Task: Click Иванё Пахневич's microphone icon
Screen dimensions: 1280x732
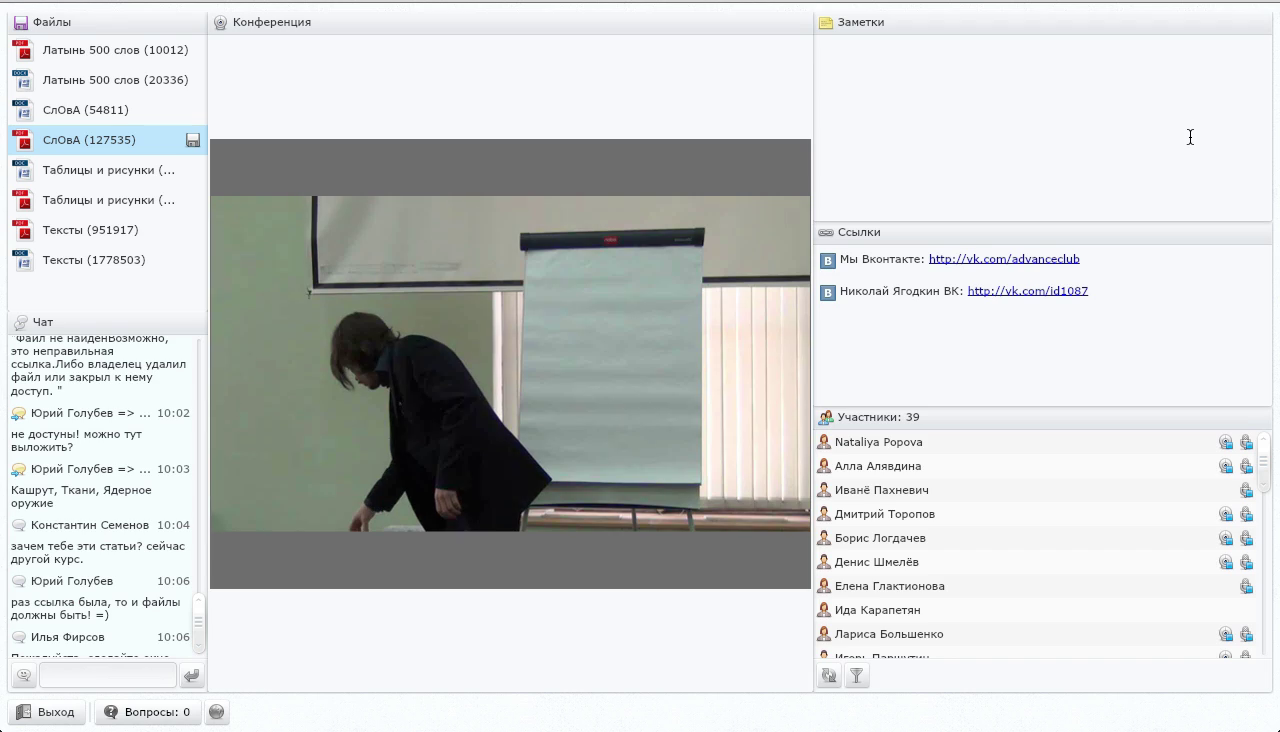Action: pyautogui.click(x=1246, y=490)
